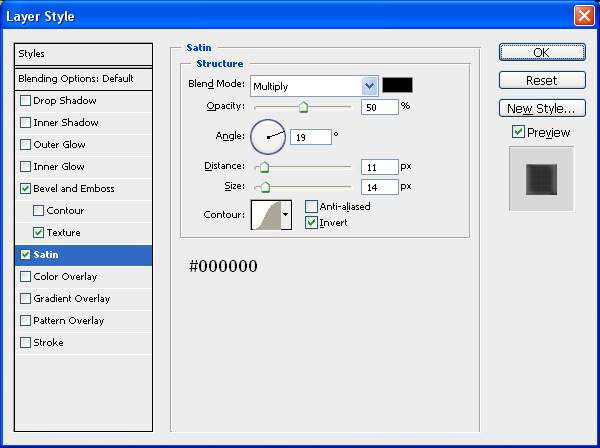Uncheck the Invert checkbox

311,223
